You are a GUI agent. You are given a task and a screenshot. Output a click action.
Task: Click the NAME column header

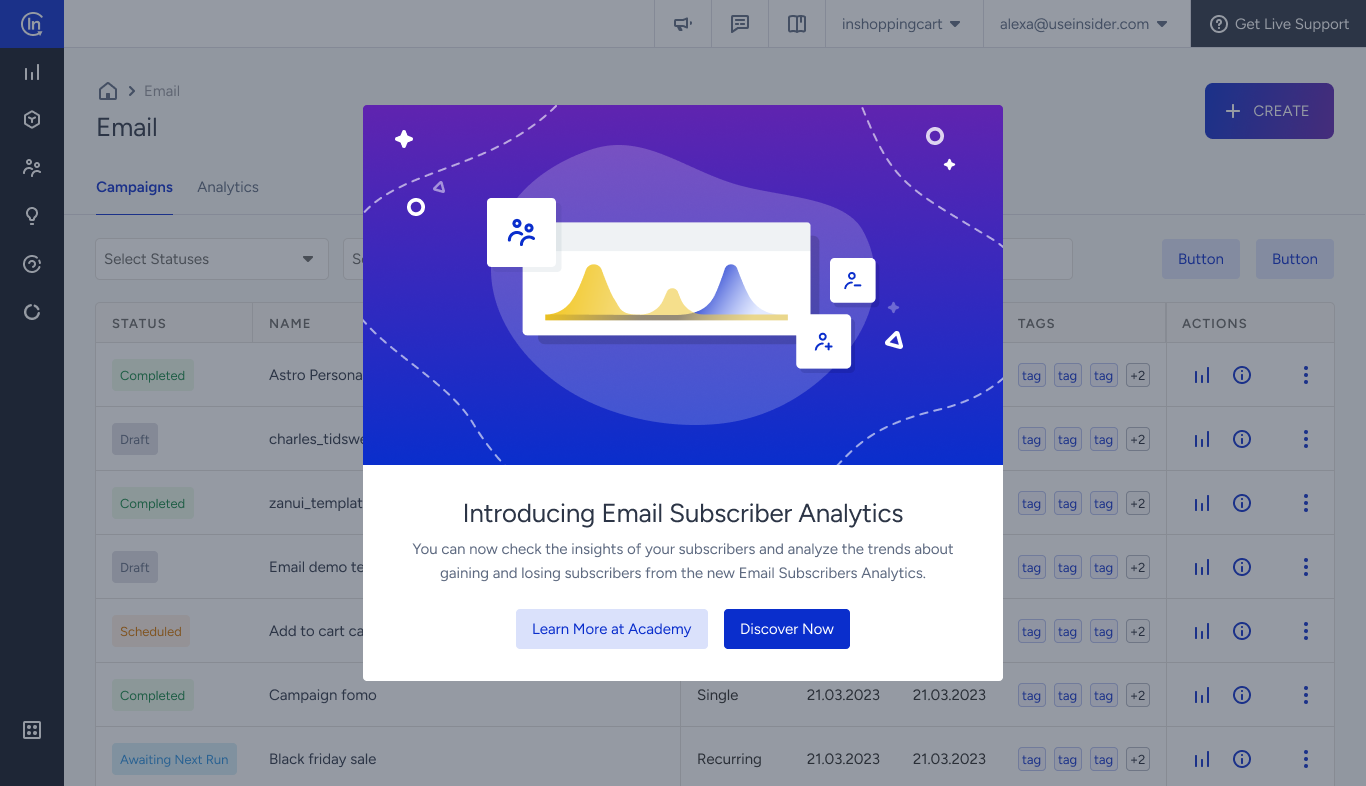point(290,323)
